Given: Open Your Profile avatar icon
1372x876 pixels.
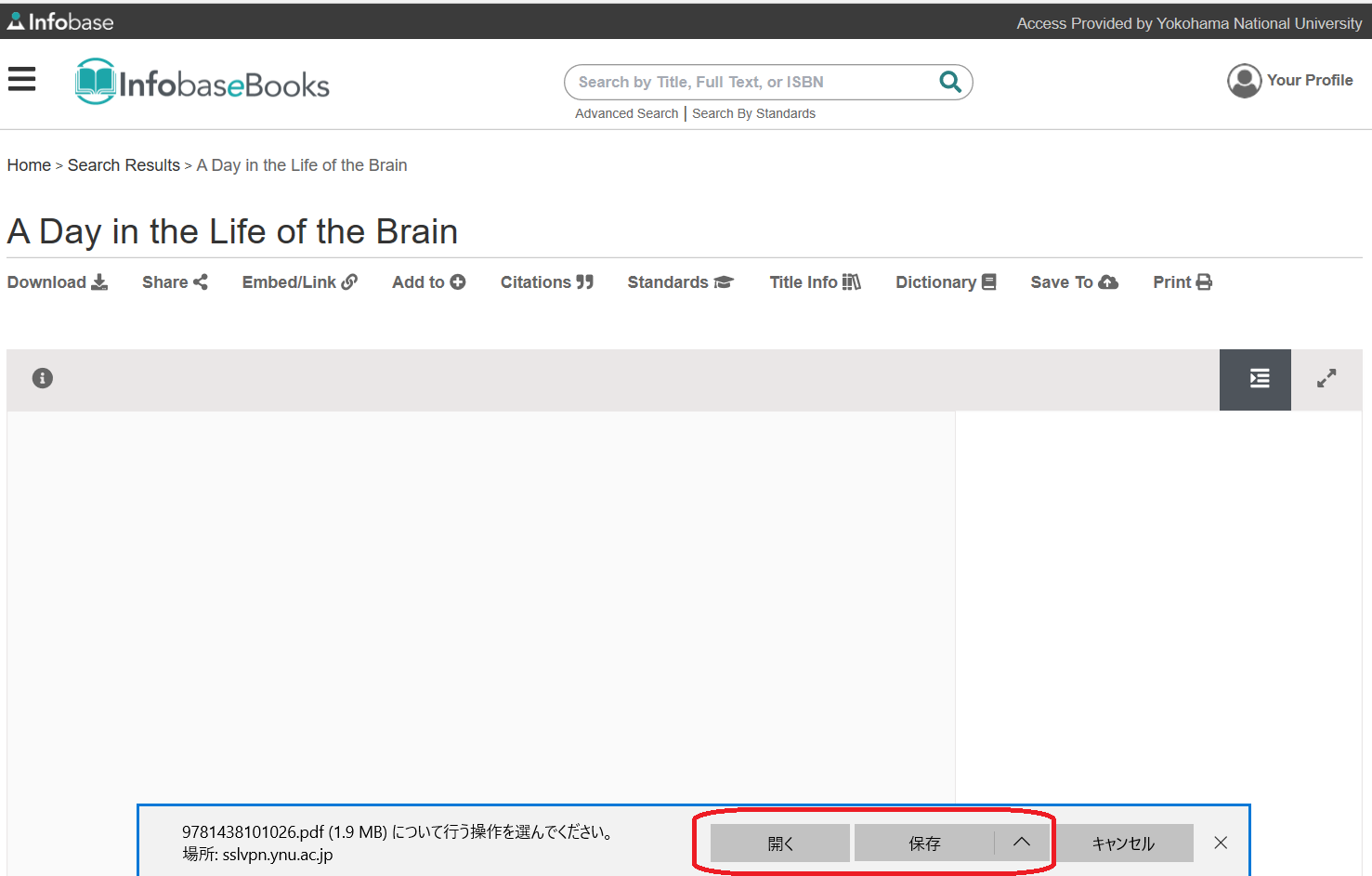Looking at the screenshot, I should (x=1244, y=81).
